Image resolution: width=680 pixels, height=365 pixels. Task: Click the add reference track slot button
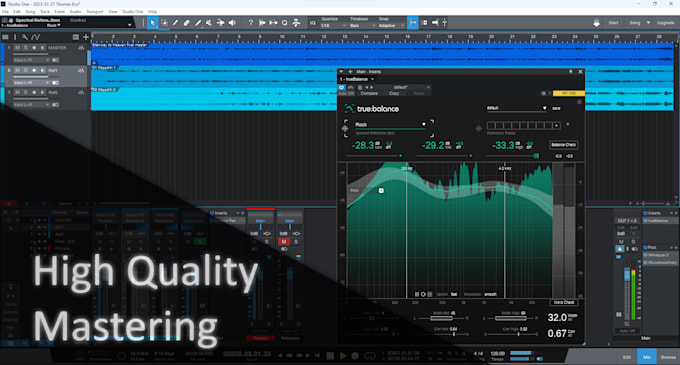point(556,126)
